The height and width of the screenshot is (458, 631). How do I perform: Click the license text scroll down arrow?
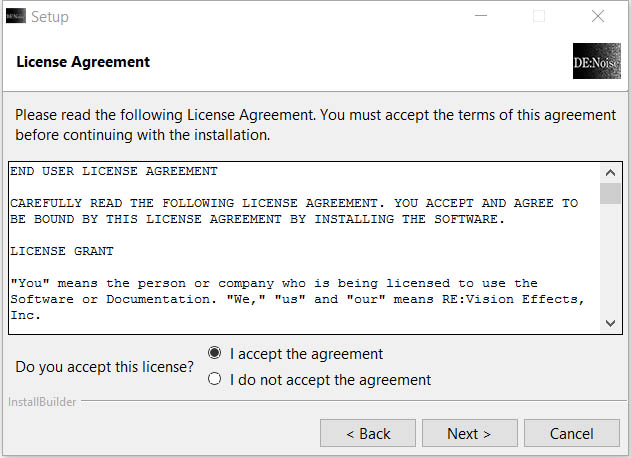click(x=610, y=323)
